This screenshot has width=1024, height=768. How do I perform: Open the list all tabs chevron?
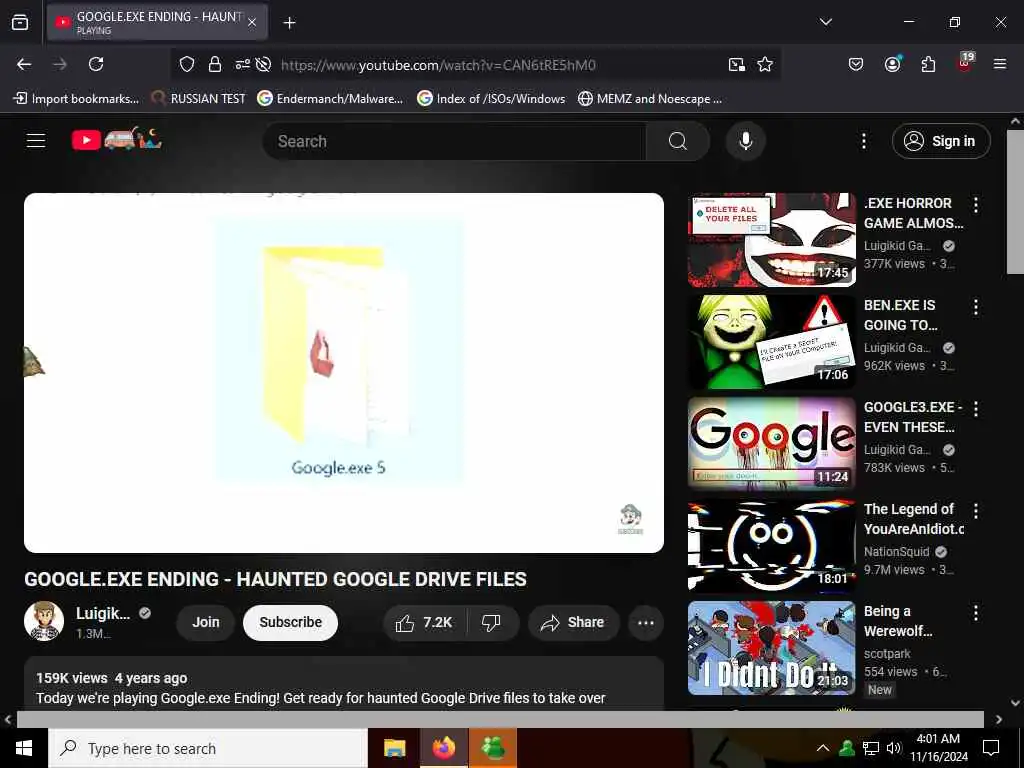[825, 22]
